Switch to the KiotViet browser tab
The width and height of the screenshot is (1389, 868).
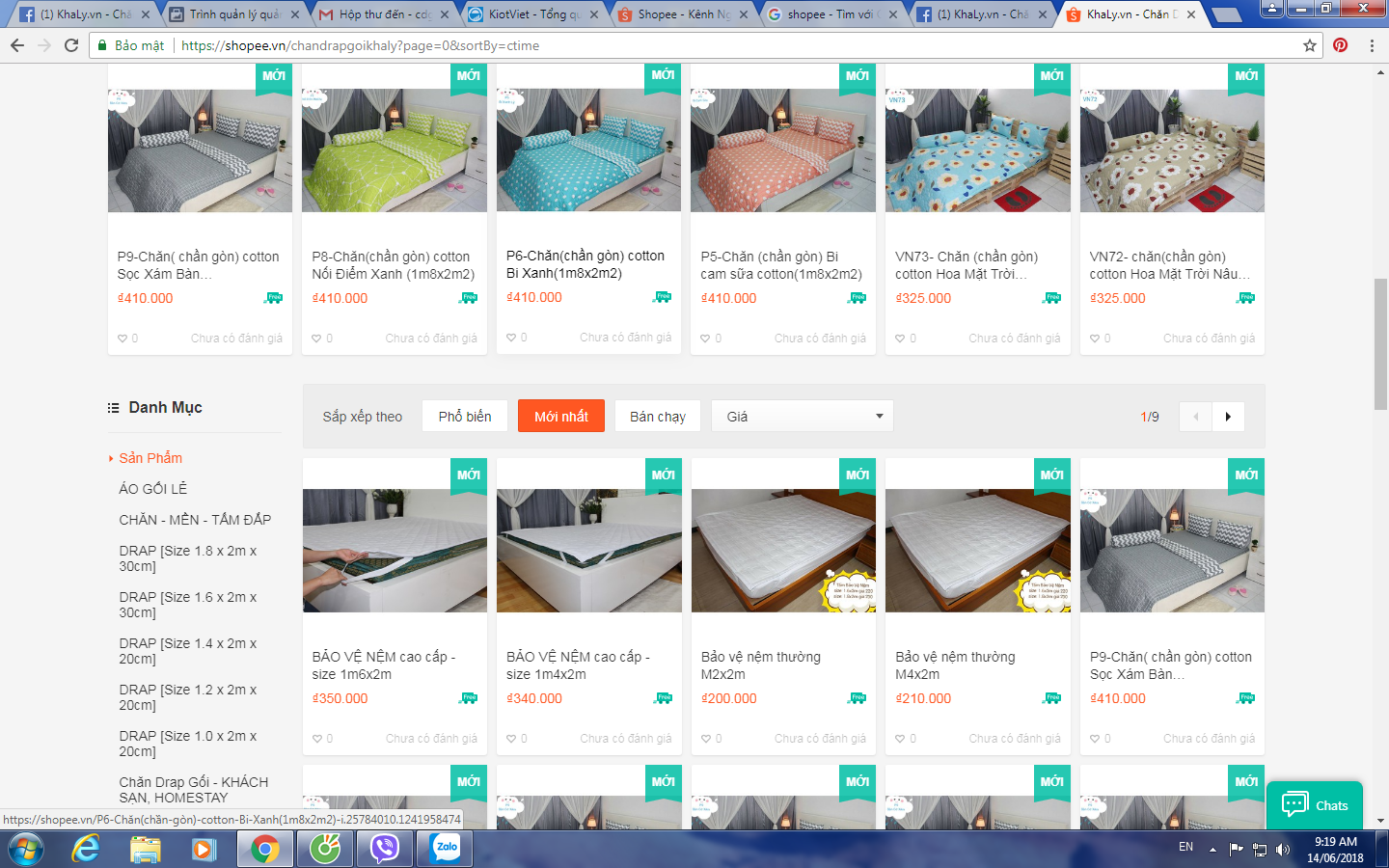(533, 14)
